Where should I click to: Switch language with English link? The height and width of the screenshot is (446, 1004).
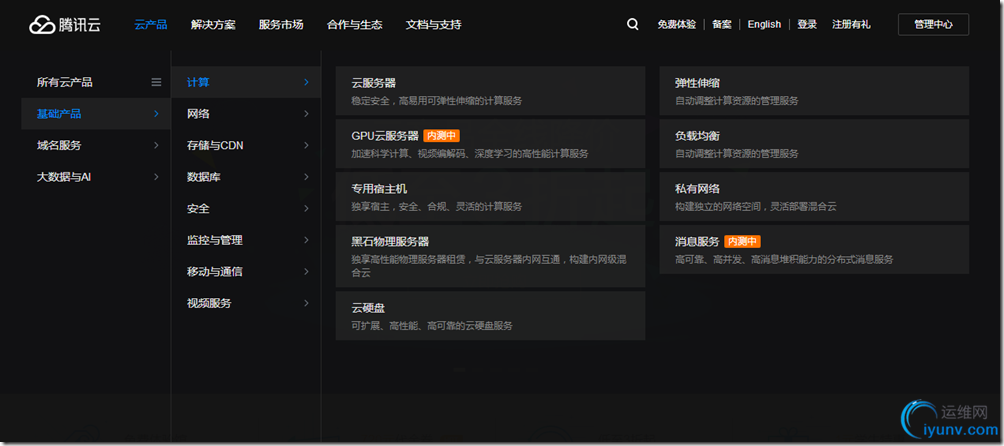pyautogui.click(x=764, y=24)
